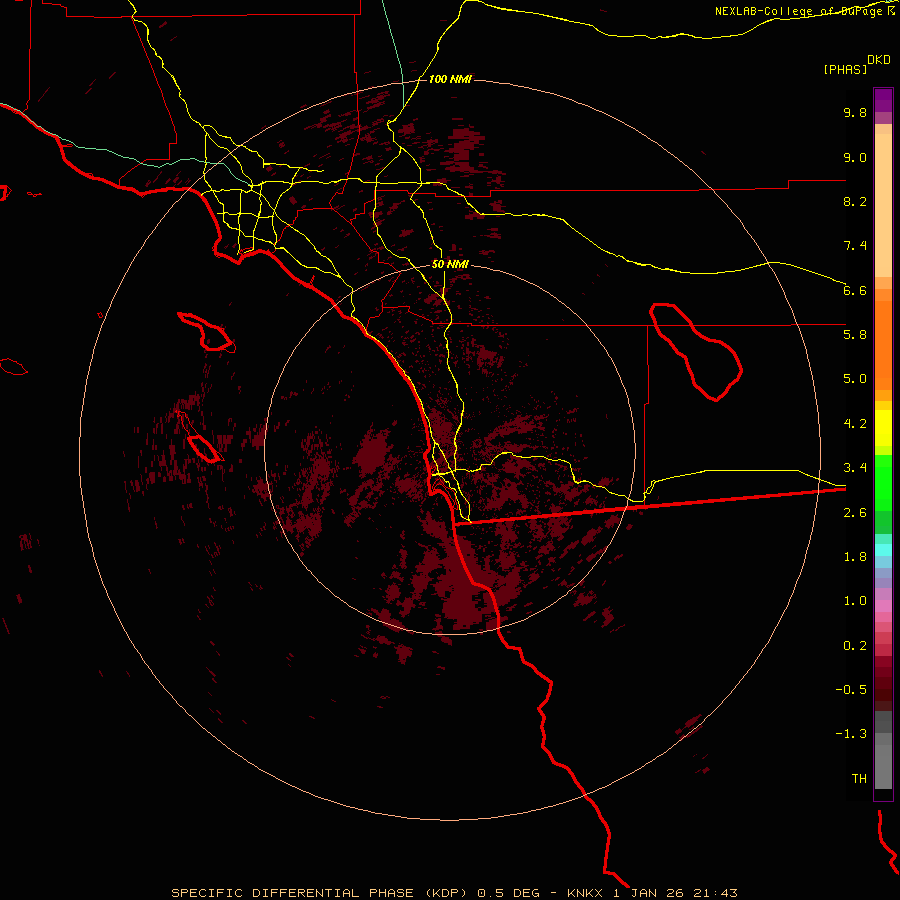Click the cyan band of the color bar
Viewport: 900px width, 900px height.
click(883, 550)
